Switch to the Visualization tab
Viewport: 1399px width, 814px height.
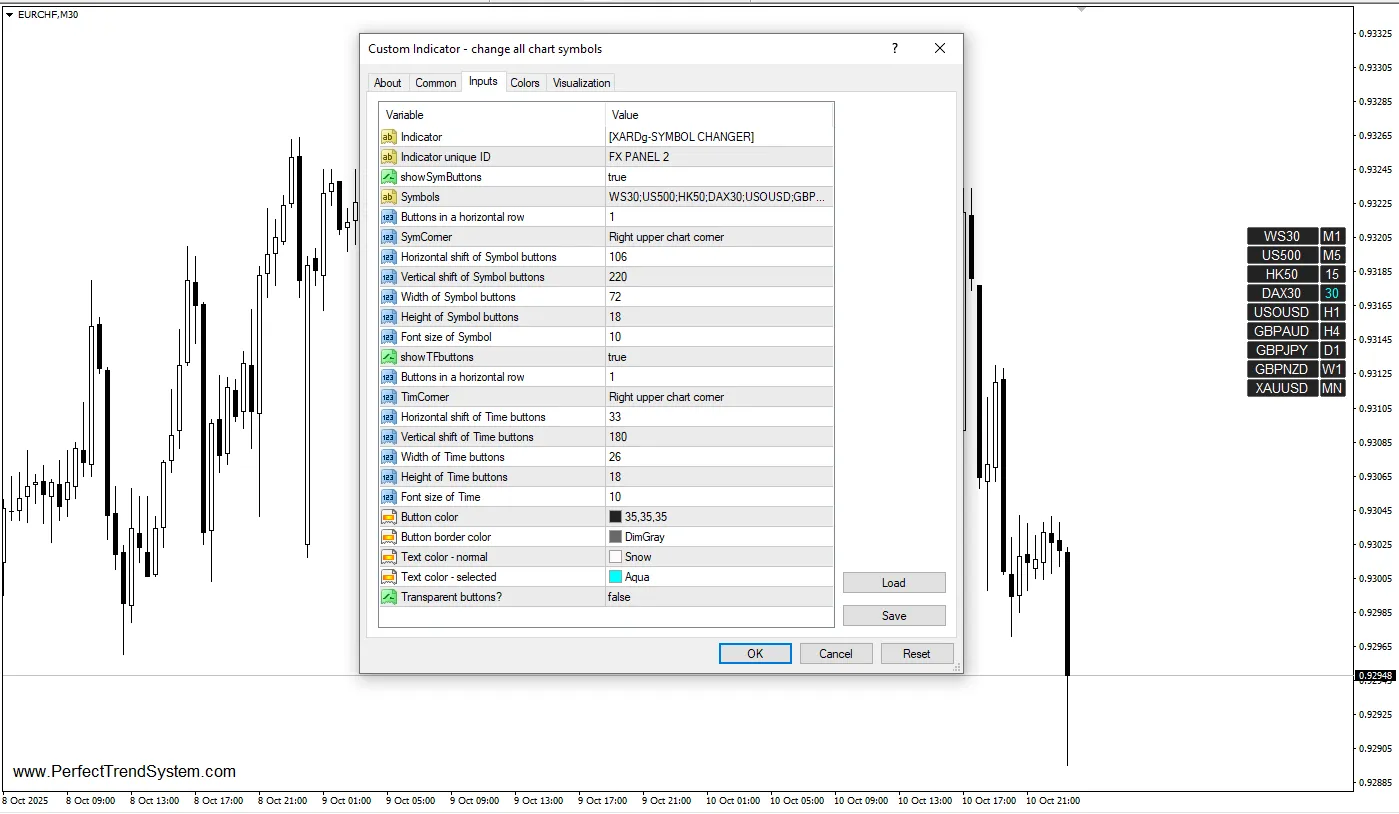(x=580, y=82)
